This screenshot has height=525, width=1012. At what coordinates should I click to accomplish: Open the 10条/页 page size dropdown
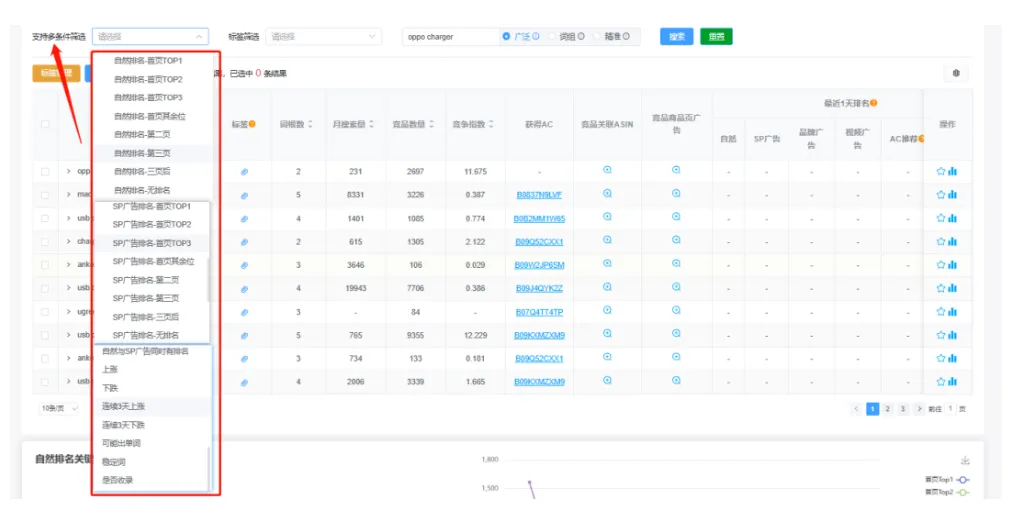pos(59,408)
